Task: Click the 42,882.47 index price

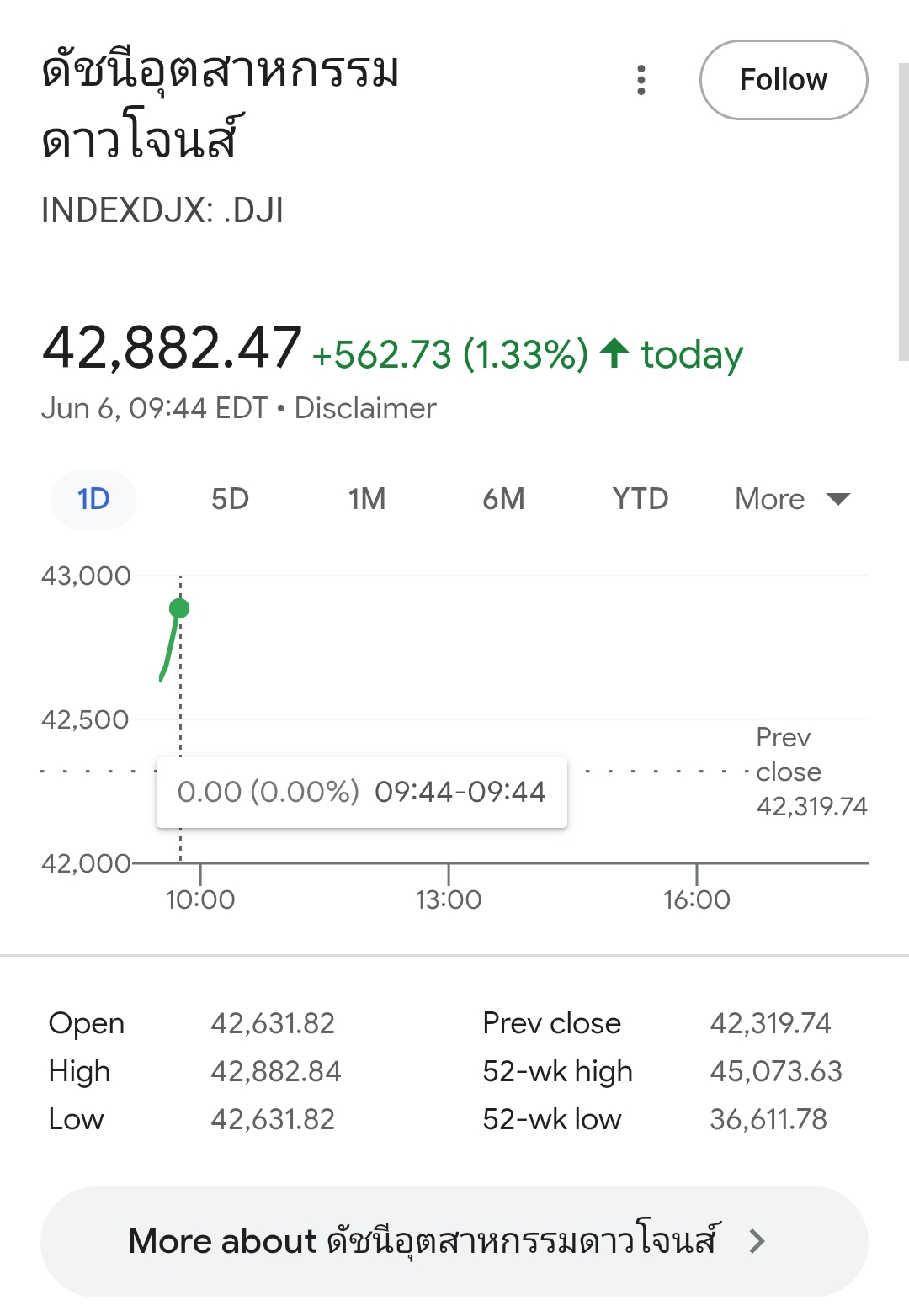Action: click(x=172, y=348)
